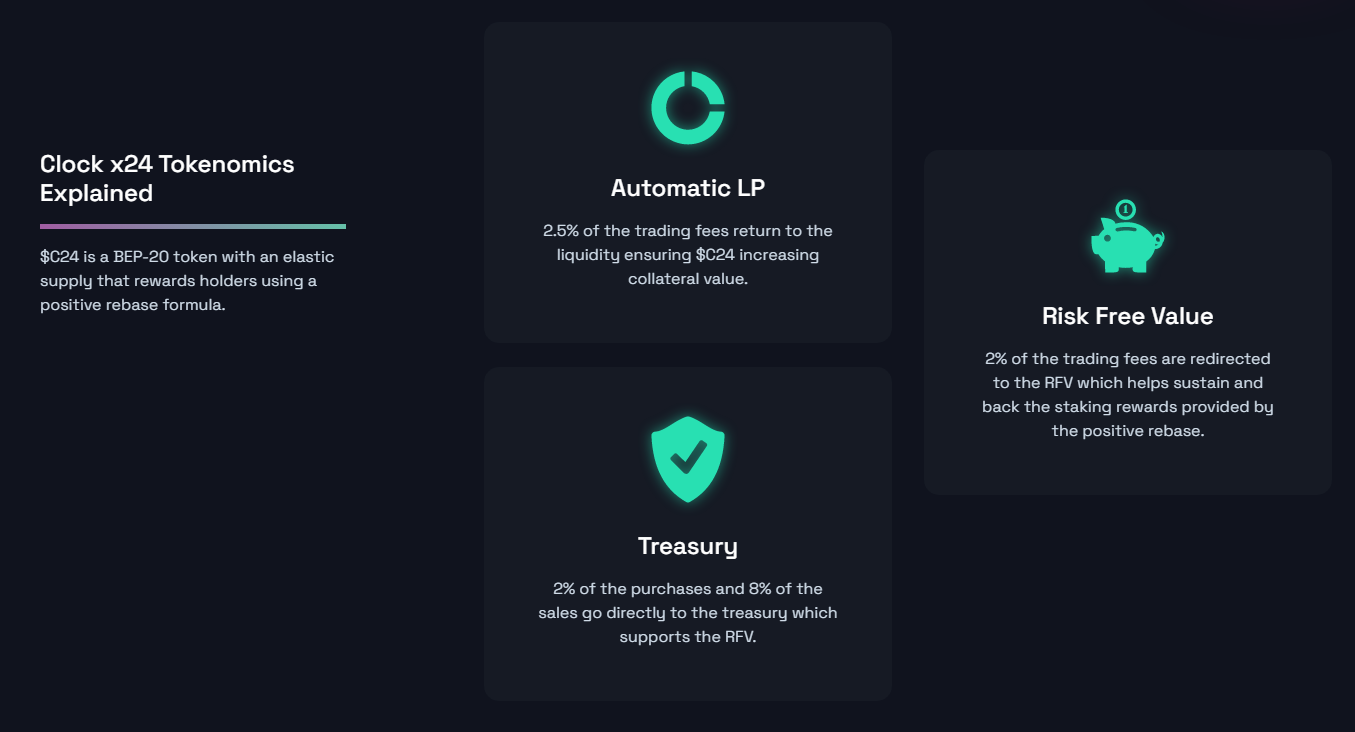Click '$C24' in the Automatic LP description
The height and width of the screenshot is (732, 1355).
pyautogui.click(x=716, y=255)
